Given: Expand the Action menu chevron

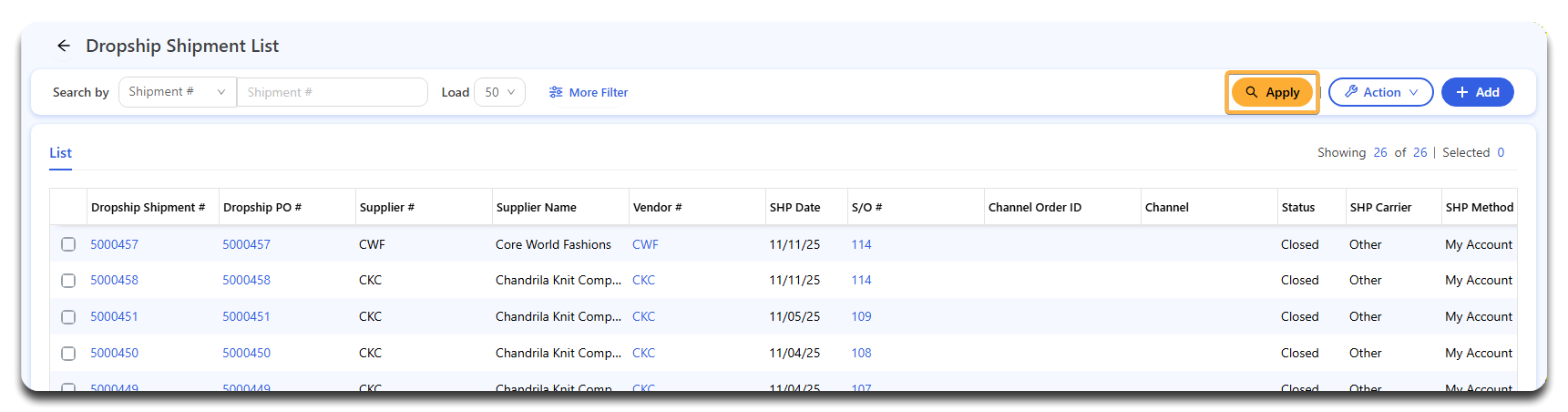Looking at the screenshot, I should [1414, 92].
